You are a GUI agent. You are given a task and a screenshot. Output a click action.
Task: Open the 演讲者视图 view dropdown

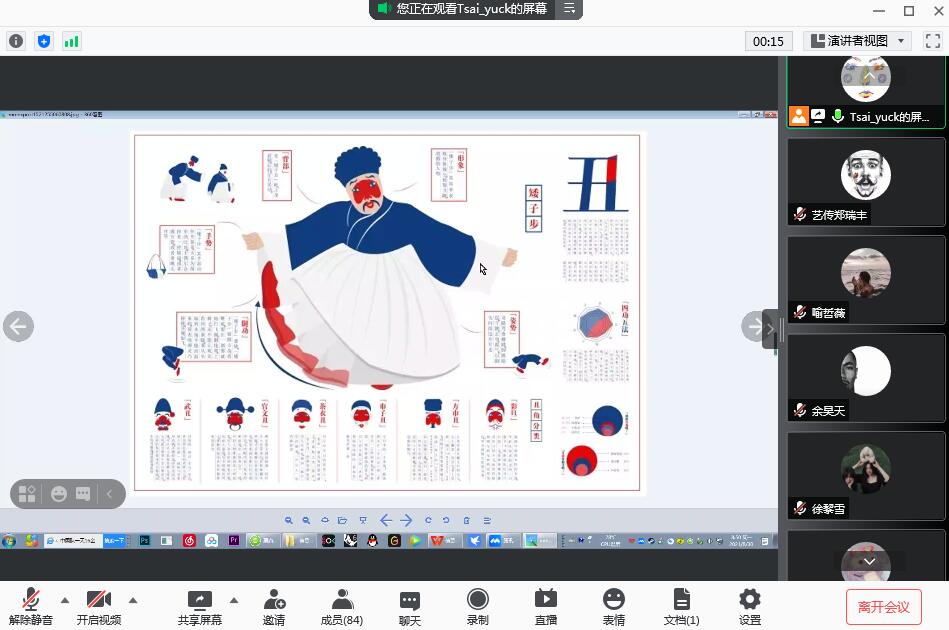pos(857,41)
